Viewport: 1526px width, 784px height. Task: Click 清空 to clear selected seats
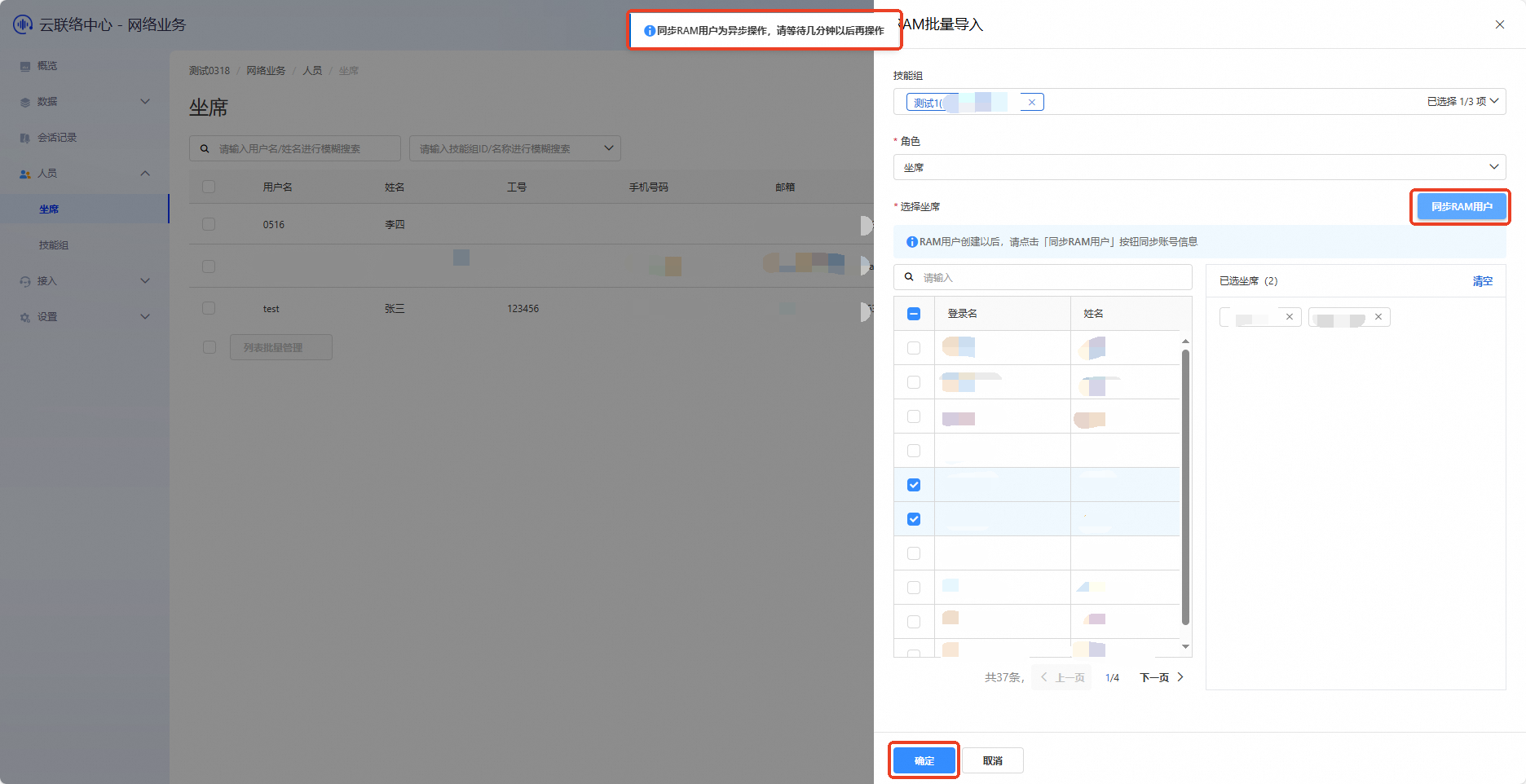(1483, 281)
